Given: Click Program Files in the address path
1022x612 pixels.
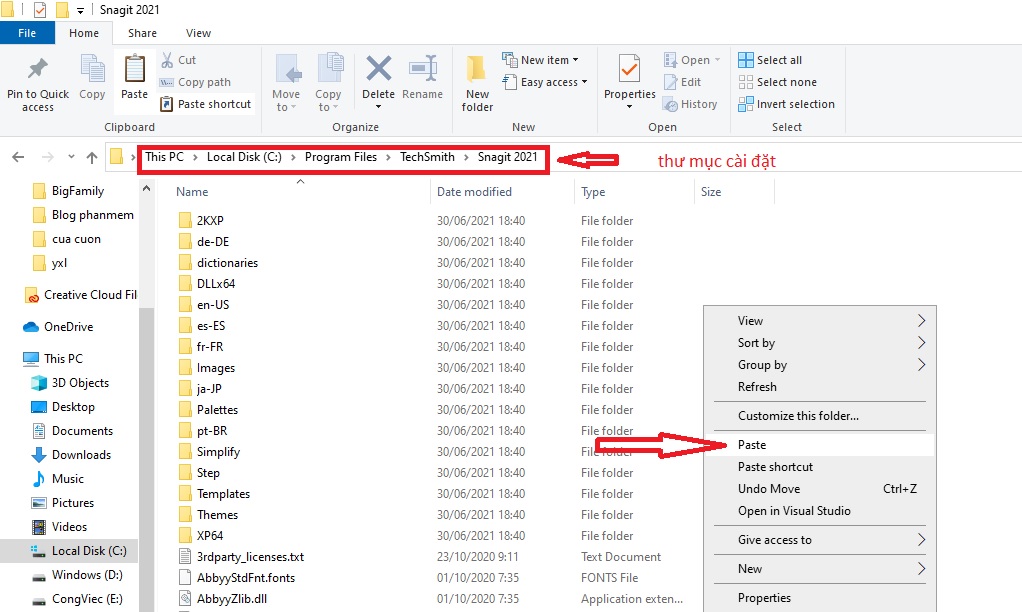Looking at the screenshot, I should coord(341,157).
